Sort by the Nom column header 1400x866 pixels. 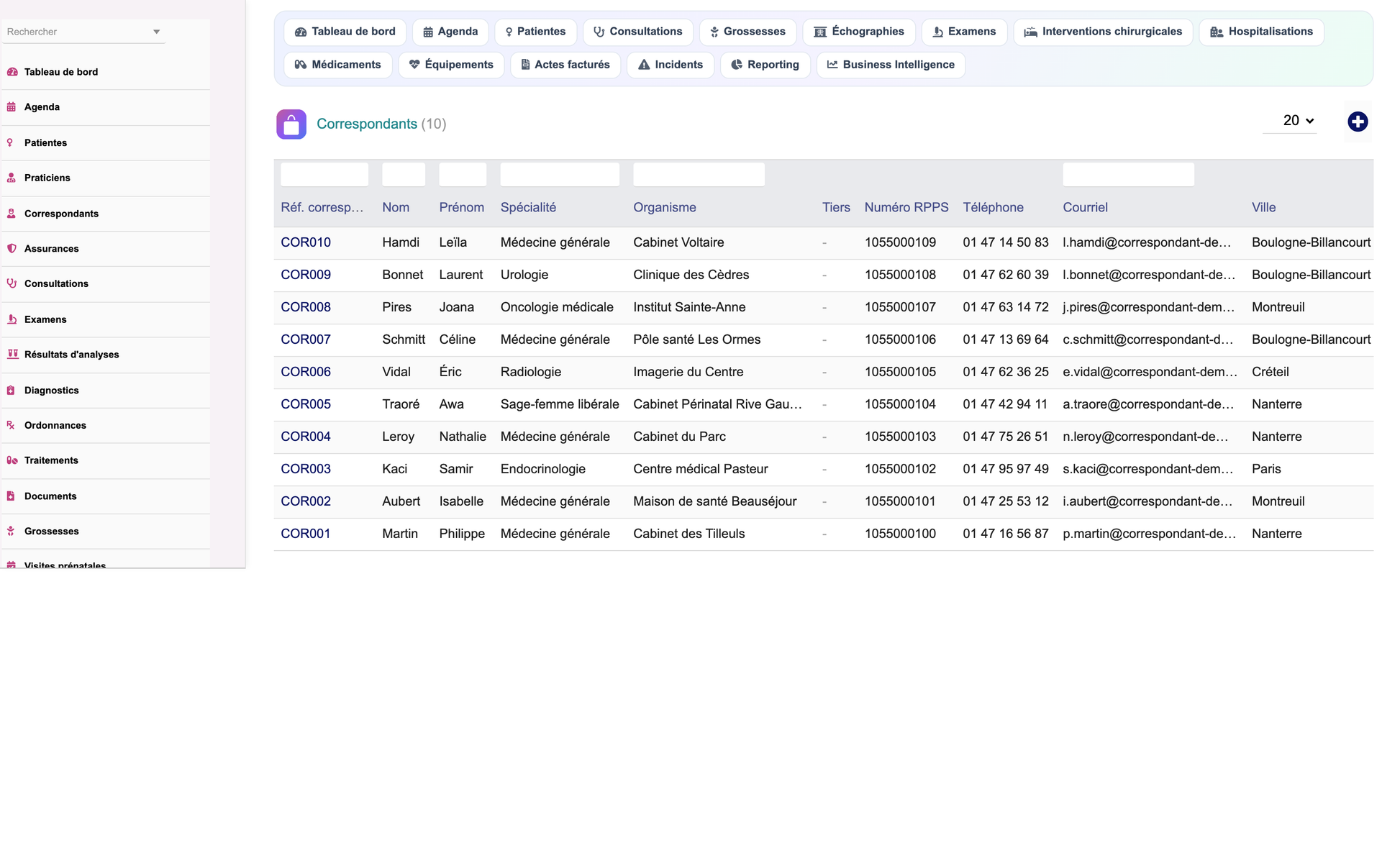(396, 207)
